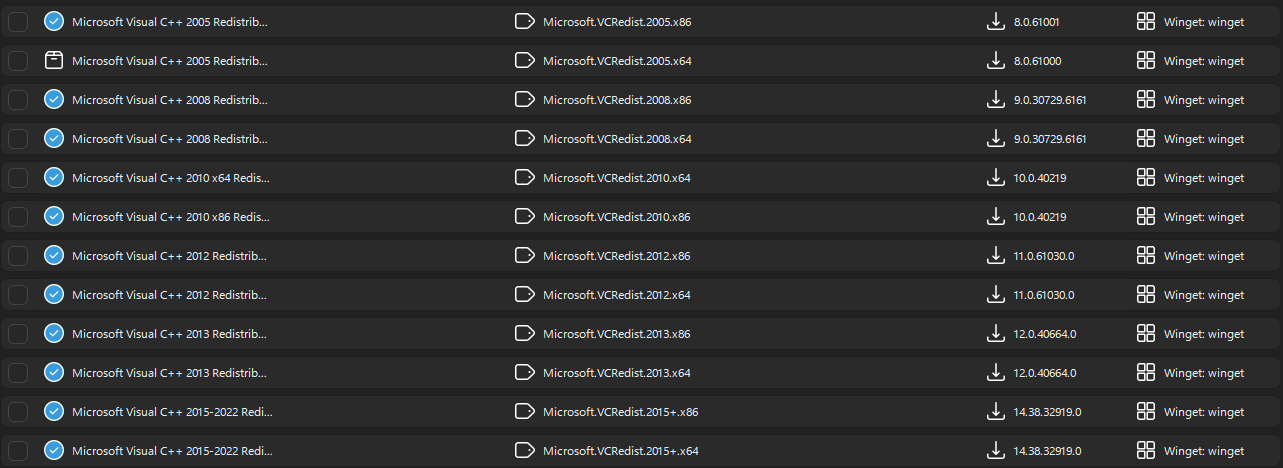Screen dimensions: 1283x468
Task: Tick the checkbox for Microsoft.VCRedist.2005.x64 row
Action: pyautogui.click(x=18, y=61)
